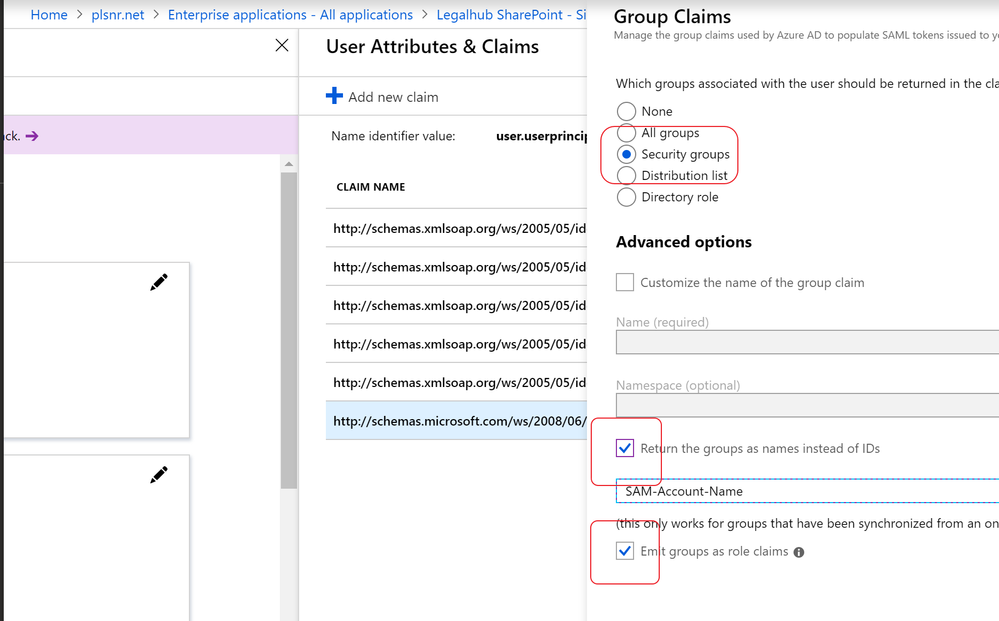Open Enterprise applications breadcrumb
The height and width of the screenshot is (621, 999).
point(290,15)
